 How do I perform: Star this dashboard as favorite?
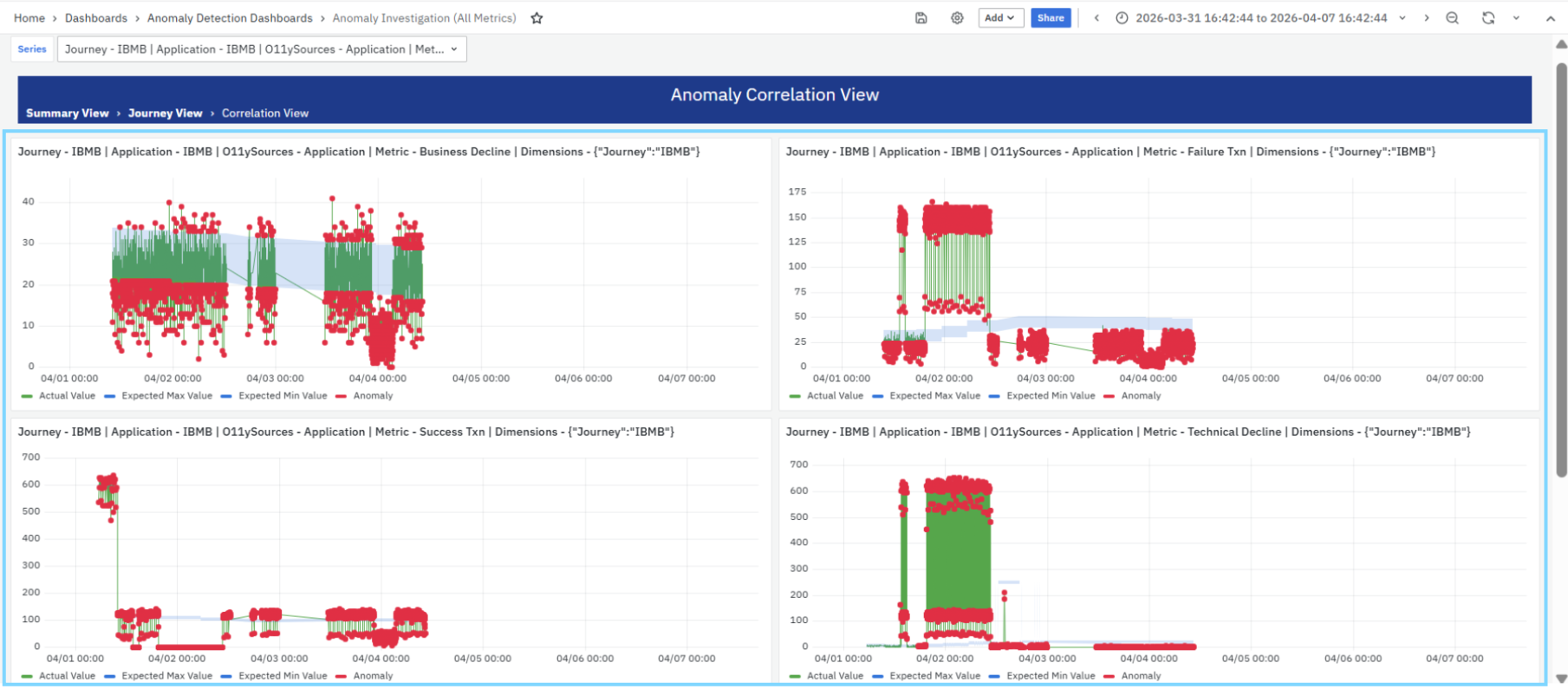click(537, 18)
